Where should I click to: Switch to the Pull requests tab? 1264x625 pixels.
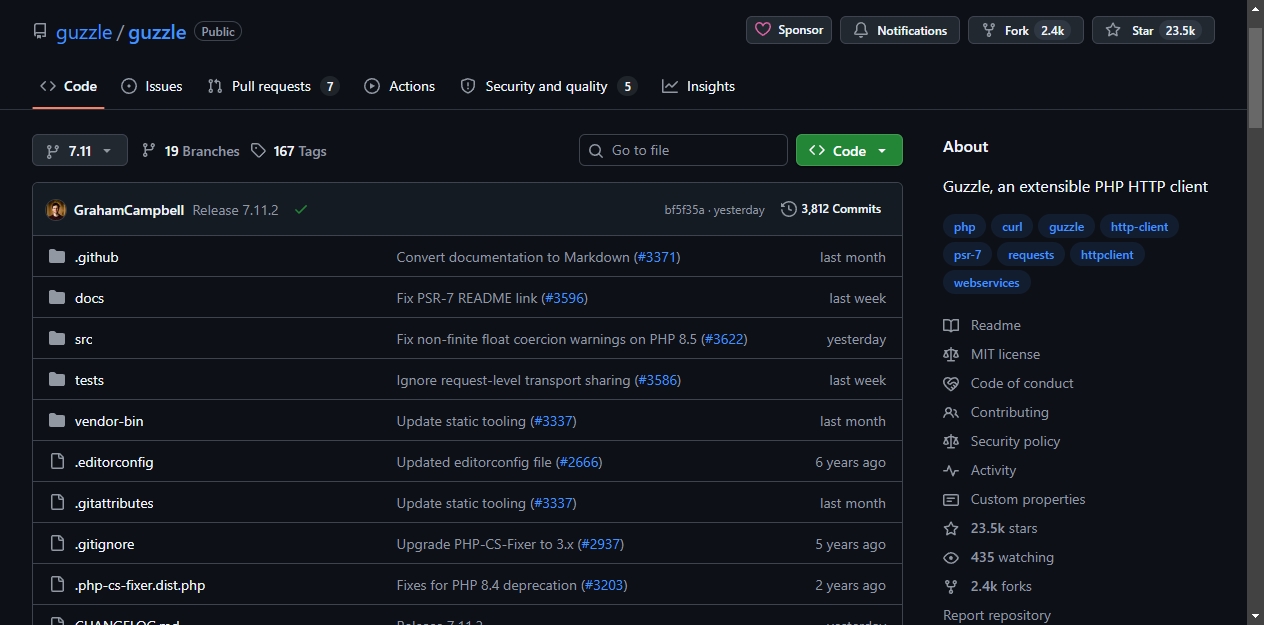(x=273, y=86)
